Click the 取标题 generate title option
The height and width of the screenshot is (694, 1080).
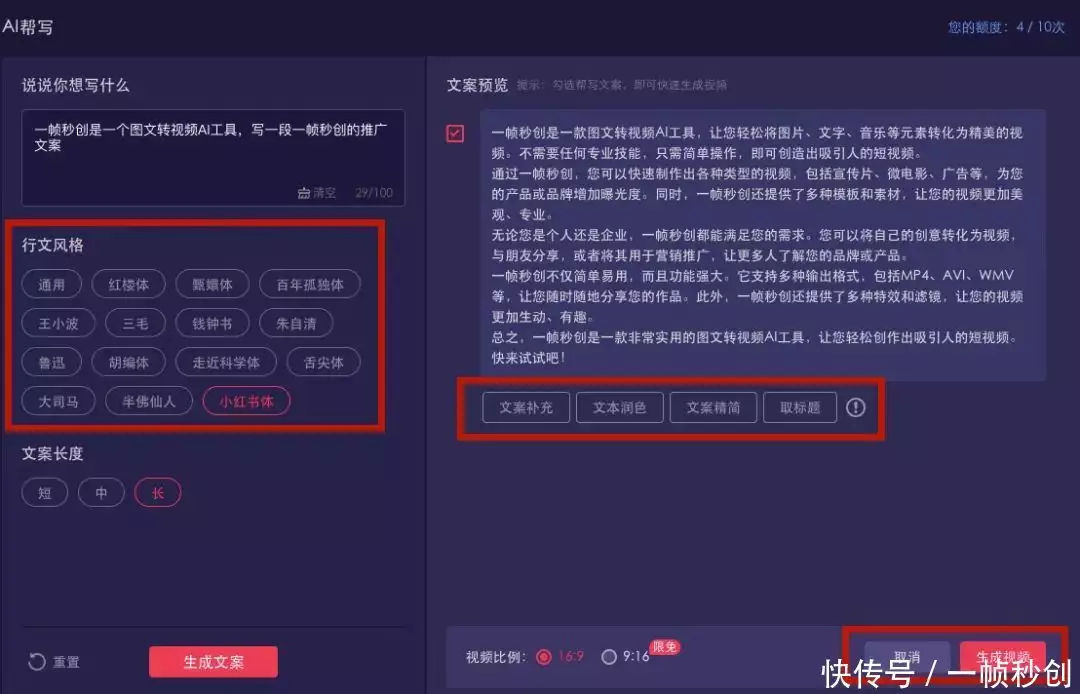800,407
